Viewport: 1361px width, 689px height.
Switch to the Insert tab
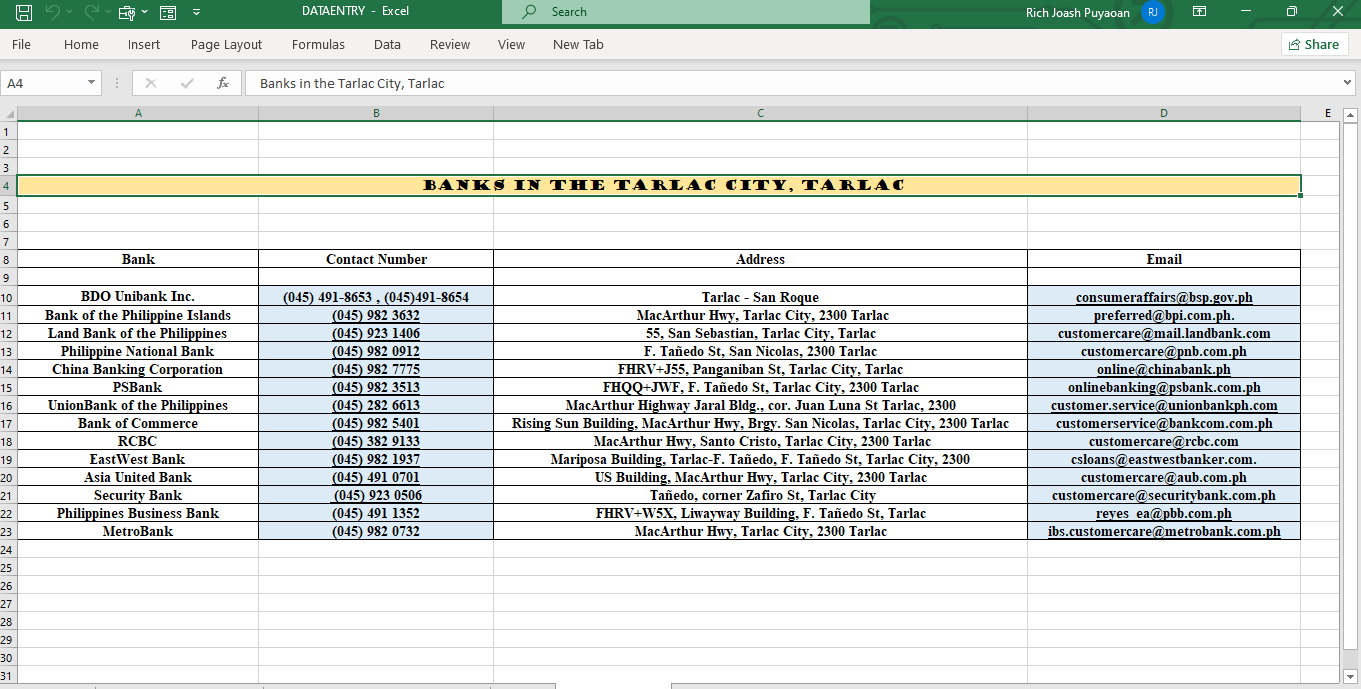[144, 44]
